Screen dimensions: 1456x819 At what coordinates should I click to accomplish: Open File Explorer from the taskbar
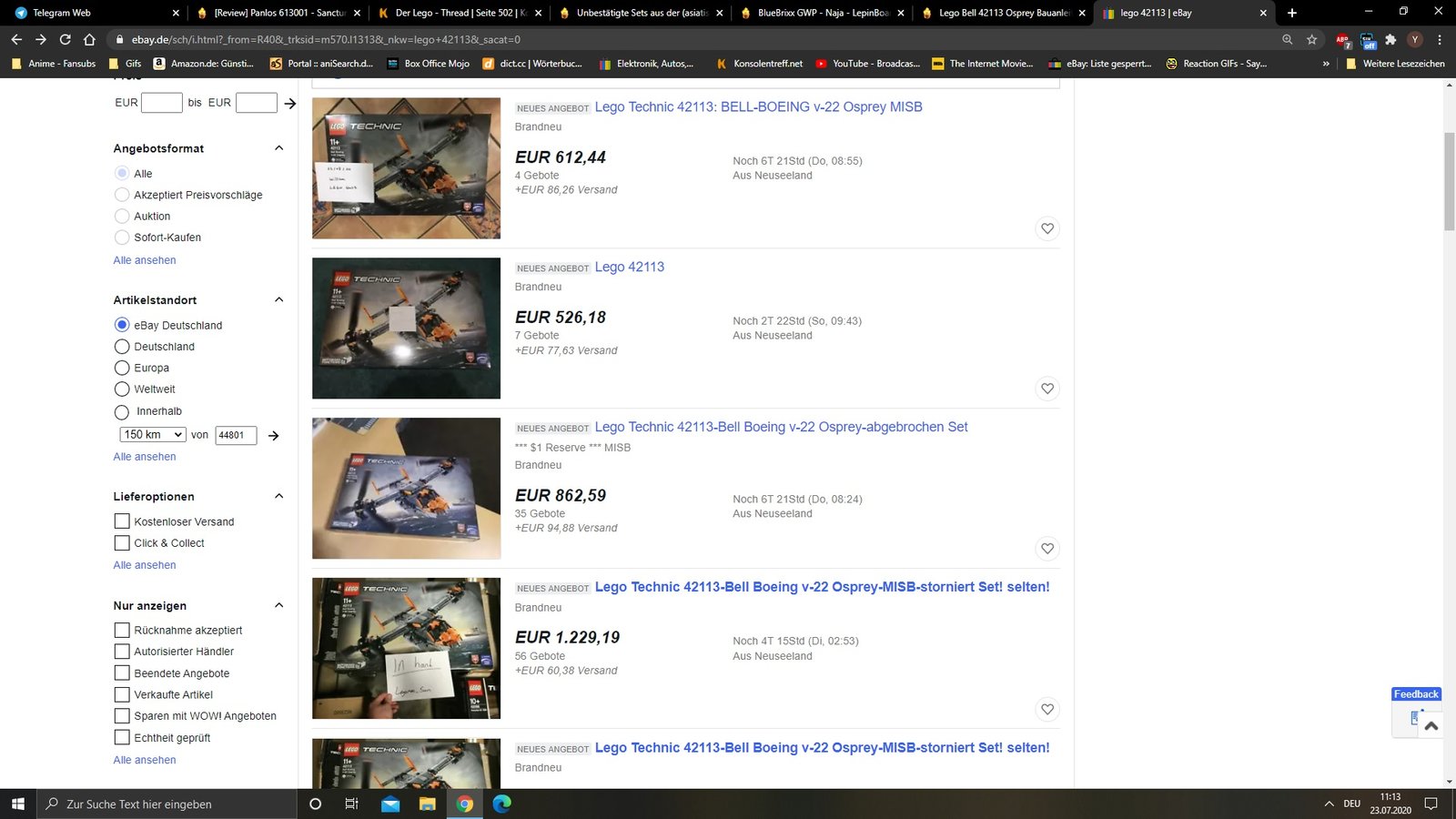[x=428, y=804]
